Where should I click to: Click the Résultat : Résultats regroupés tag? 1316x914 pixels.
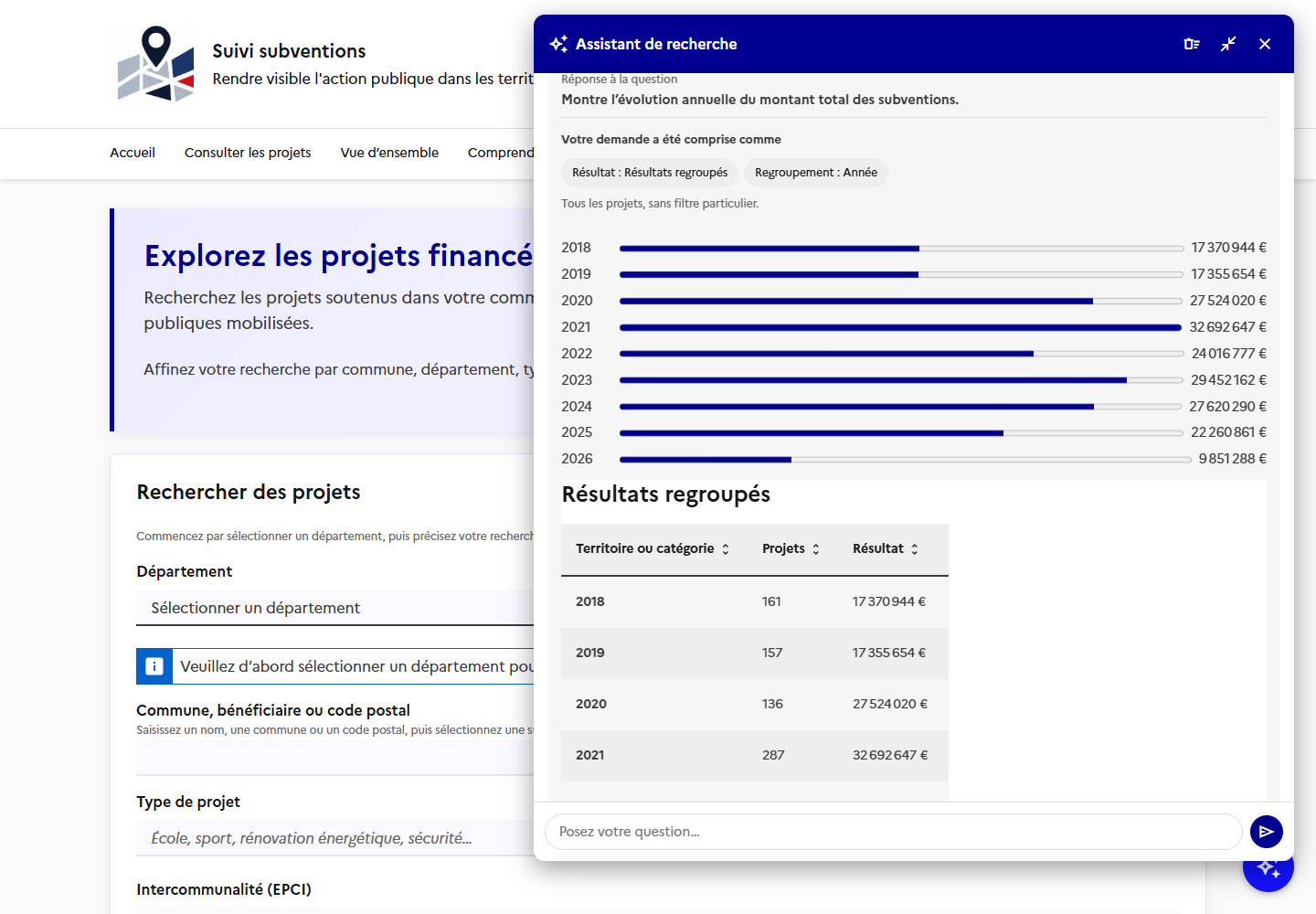[x=650, y=173]
